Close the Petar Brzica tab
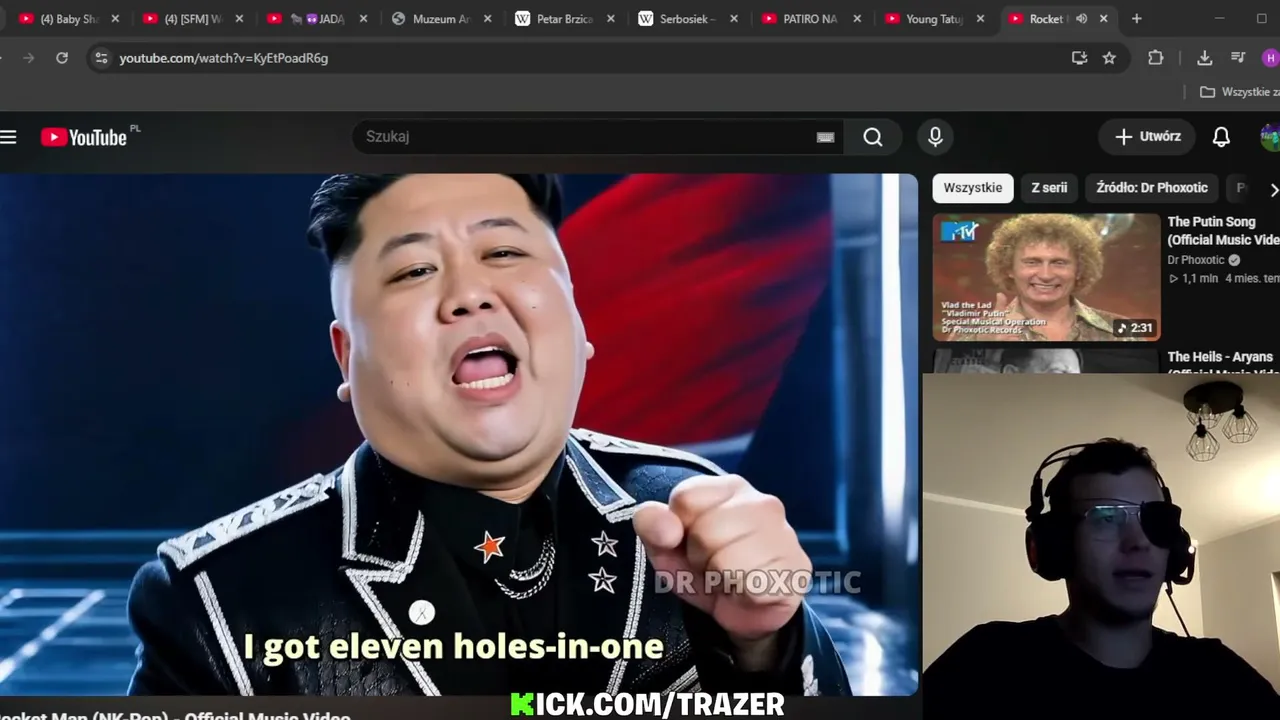Viewport: 1280px width, 720px height. (610, 19)
